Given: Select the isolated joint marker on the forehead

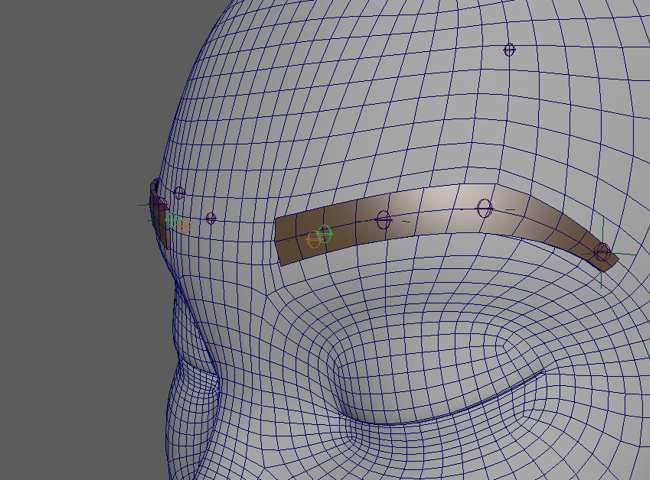Looking at the screenshot, I should (x=509, y=50).
